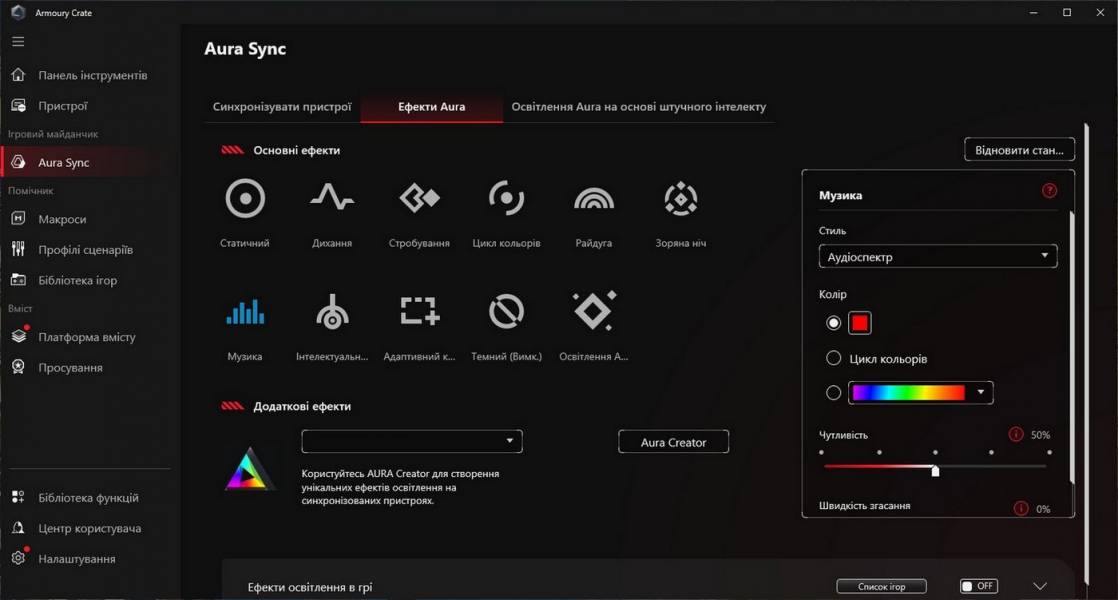
Task: Select the Music (Музика) effect icon
Action: tap(245, 311)
